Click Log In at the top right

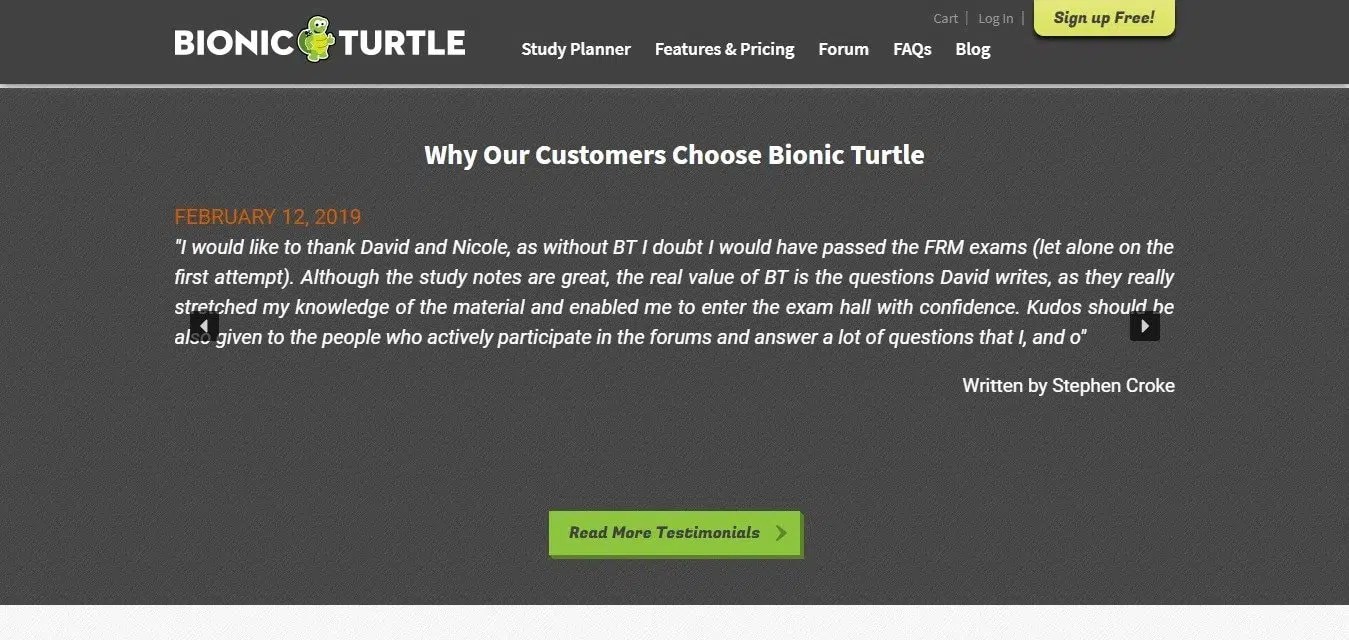[x=995, y=18]
